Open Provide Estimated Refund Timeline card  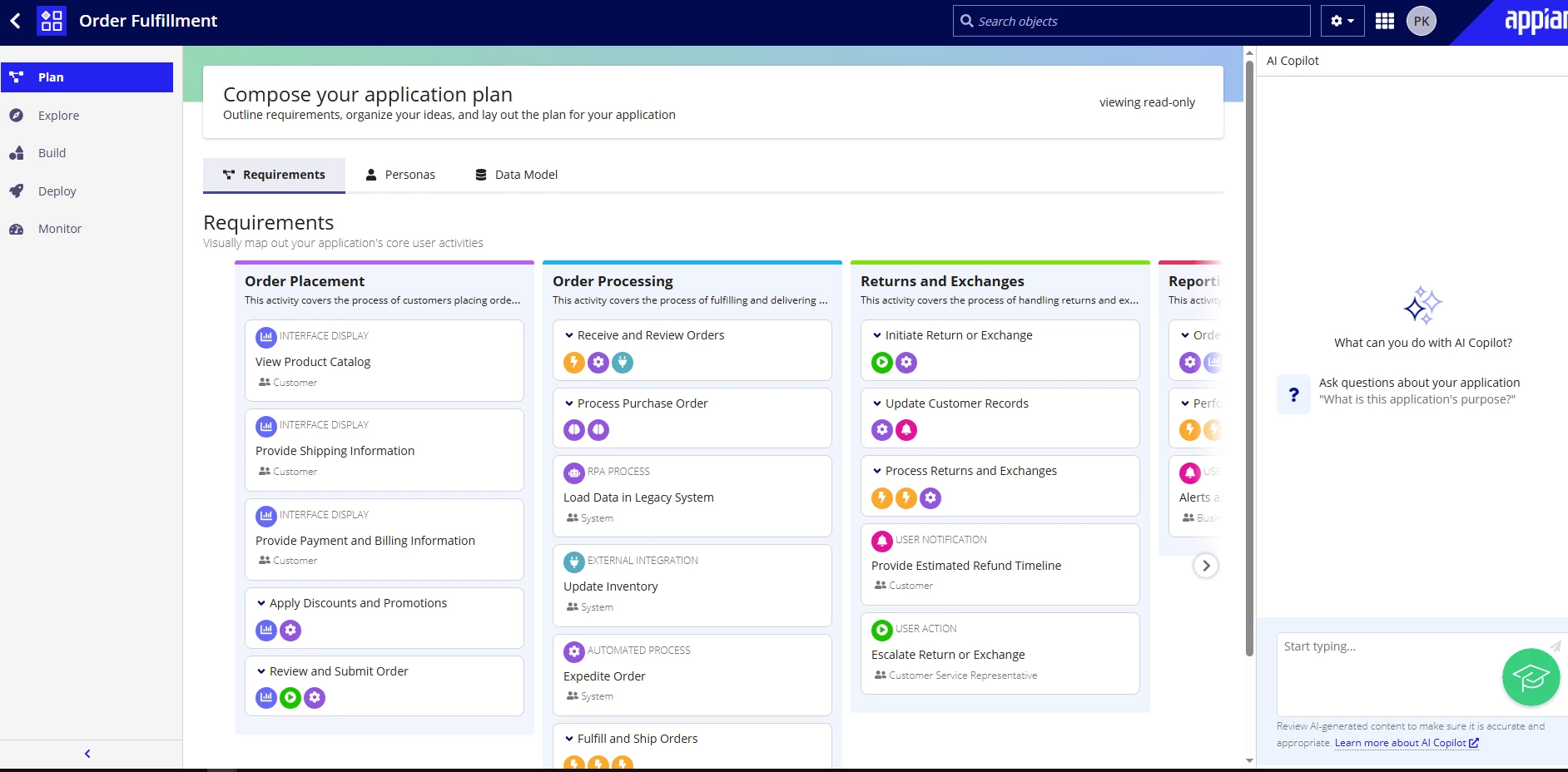coord(1000,565)
